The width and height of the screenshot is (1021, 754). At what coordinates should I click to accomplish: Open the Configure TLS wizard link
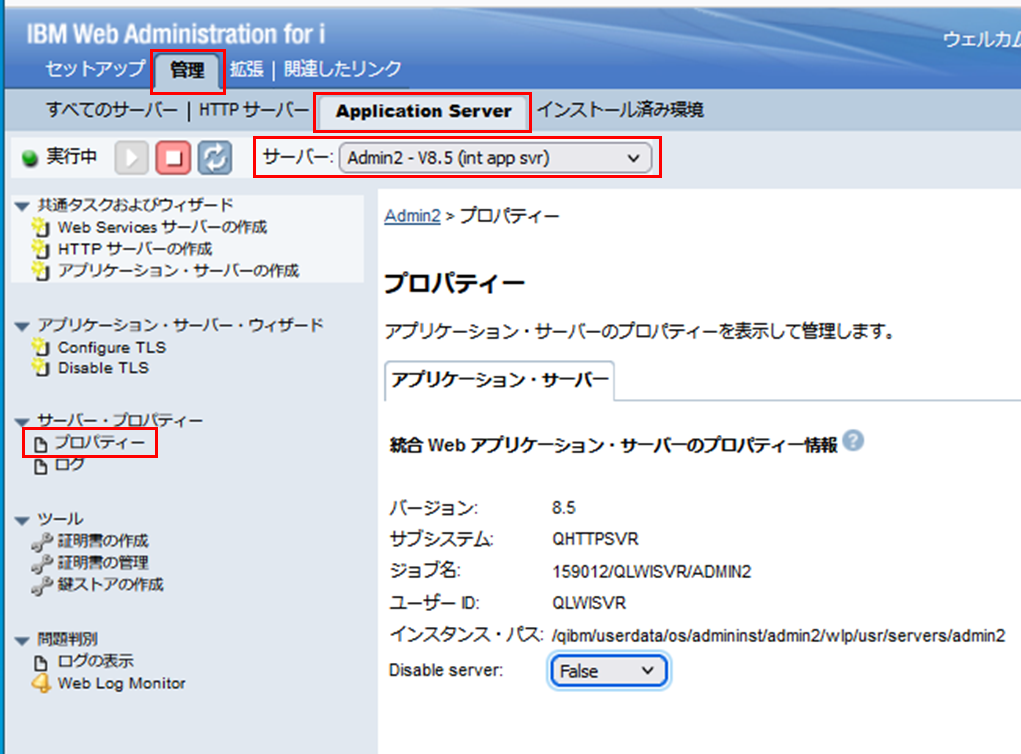point(111,348)
